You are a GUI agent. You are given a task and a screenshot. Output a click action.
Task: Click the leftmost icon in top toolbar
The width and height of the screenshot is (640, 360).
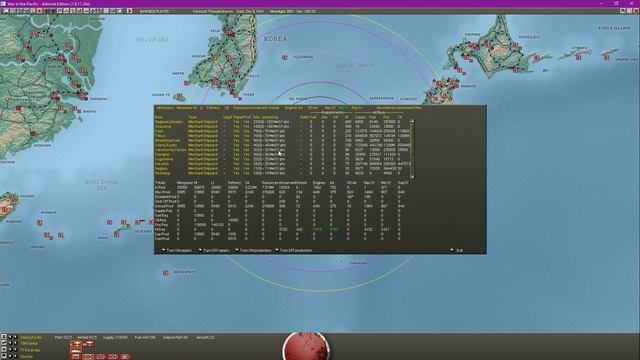point(6,11)
